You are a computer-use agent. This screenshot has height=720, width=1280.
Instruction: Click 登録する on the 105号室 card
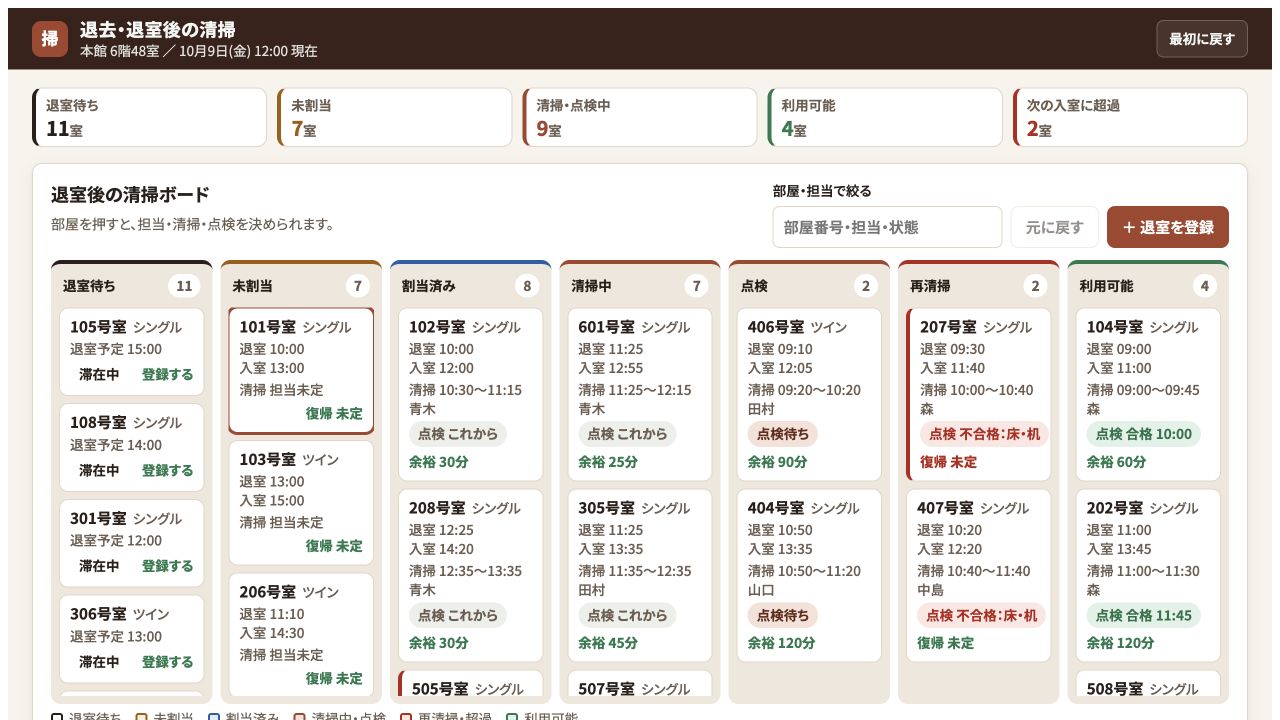coord(167,374)
